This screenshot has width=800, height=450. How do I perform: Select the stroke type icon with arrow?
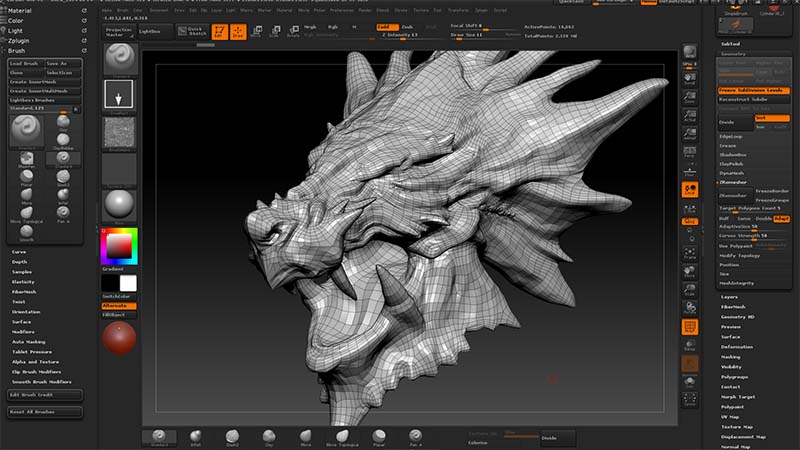point(118,95)
